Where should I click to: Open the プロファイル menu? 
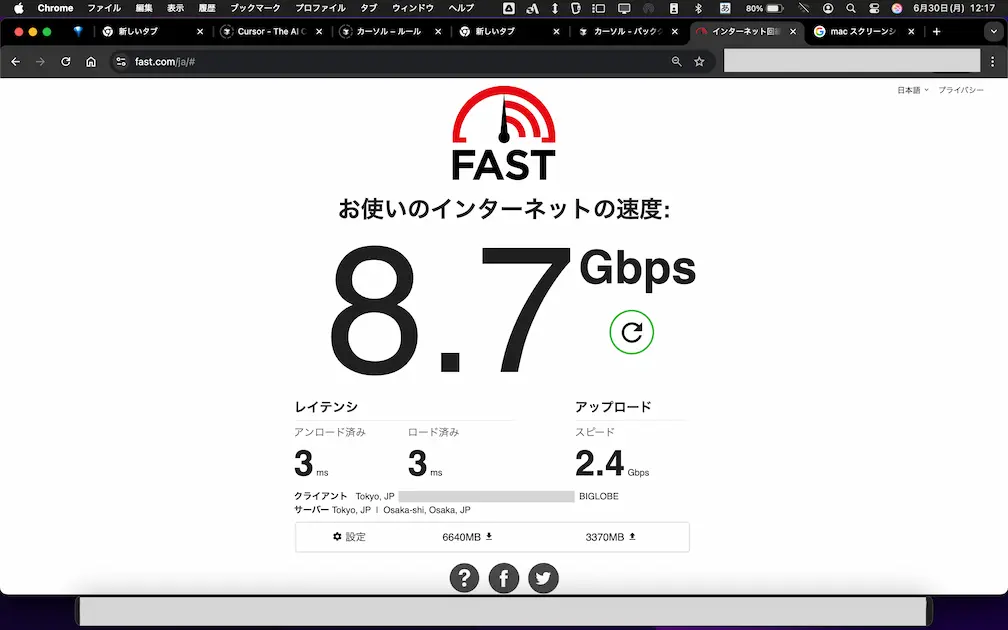point(320,8)
